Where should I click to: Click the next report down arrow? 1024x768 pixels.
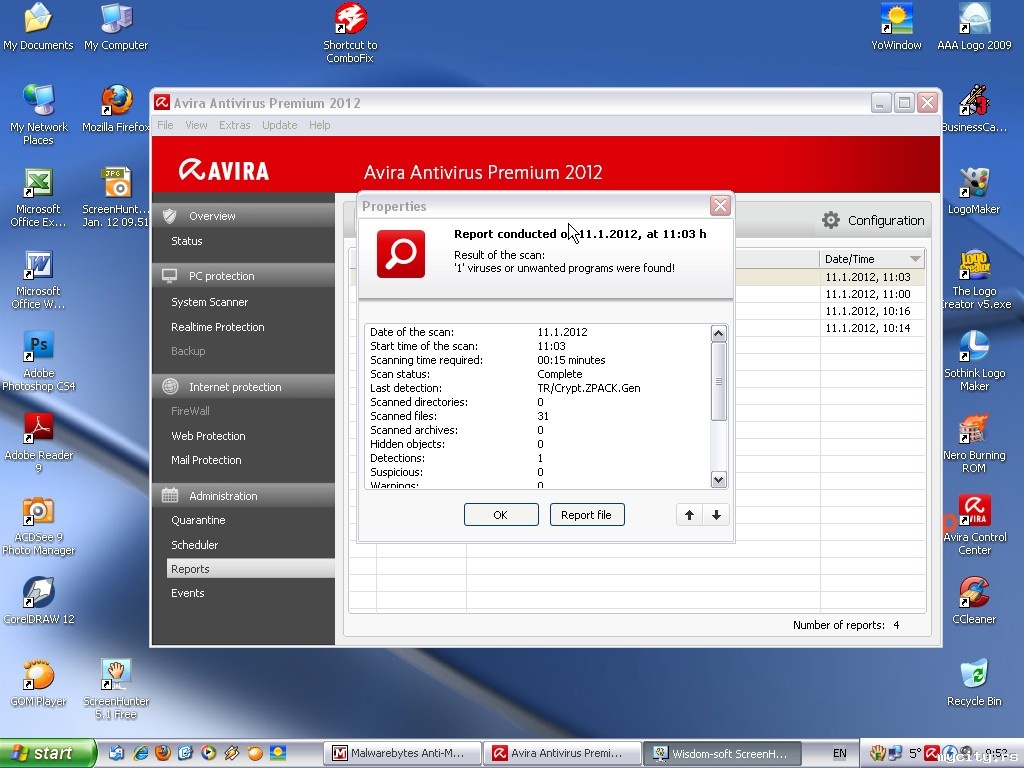[716, 515]
